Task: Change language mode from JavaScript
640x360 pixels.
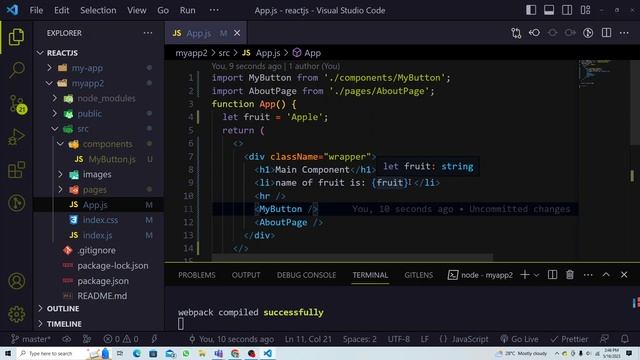Action: pos(469,339)
